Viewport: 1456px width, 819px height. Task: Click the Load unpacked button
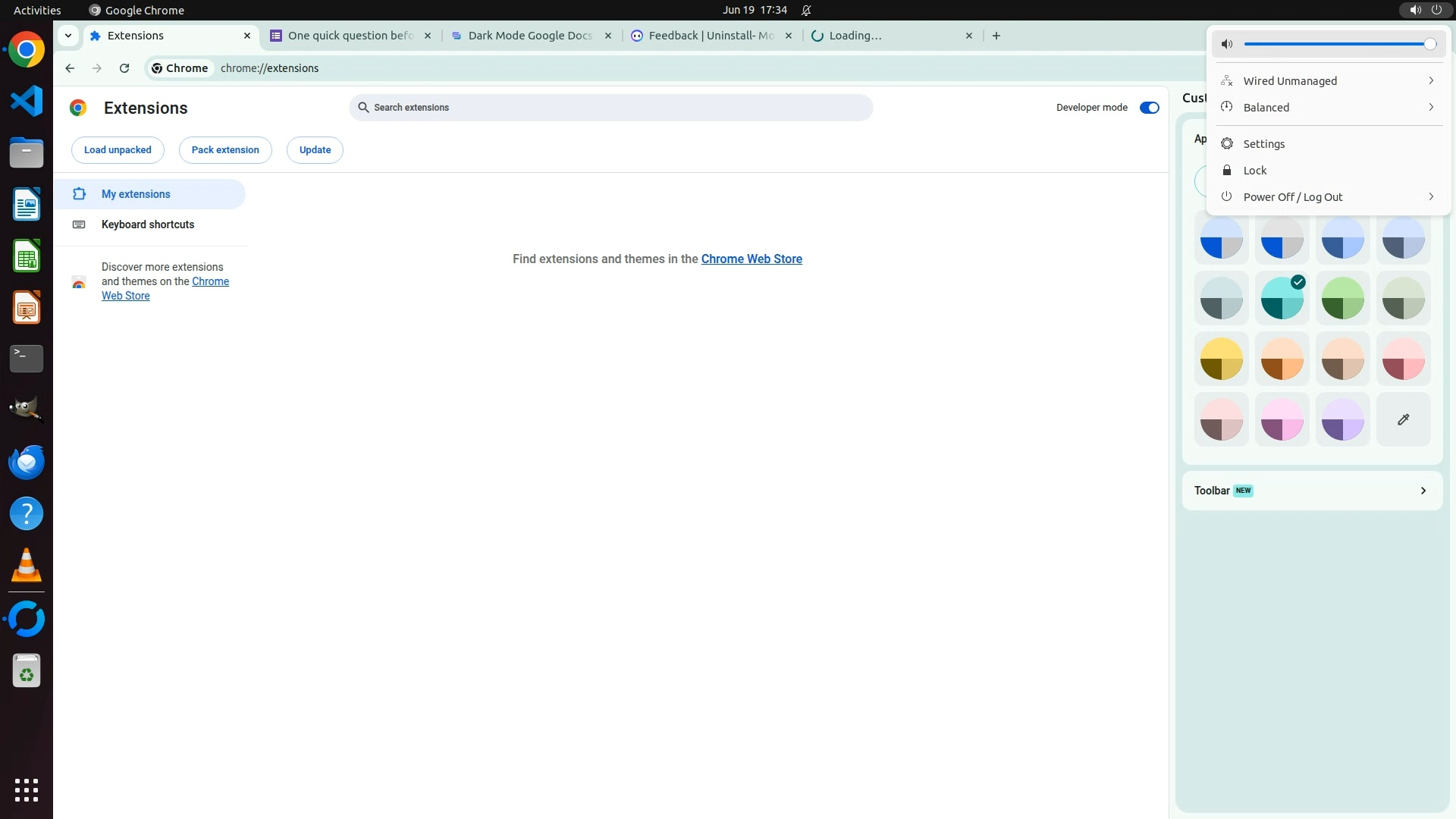click(x=118, y=150)
